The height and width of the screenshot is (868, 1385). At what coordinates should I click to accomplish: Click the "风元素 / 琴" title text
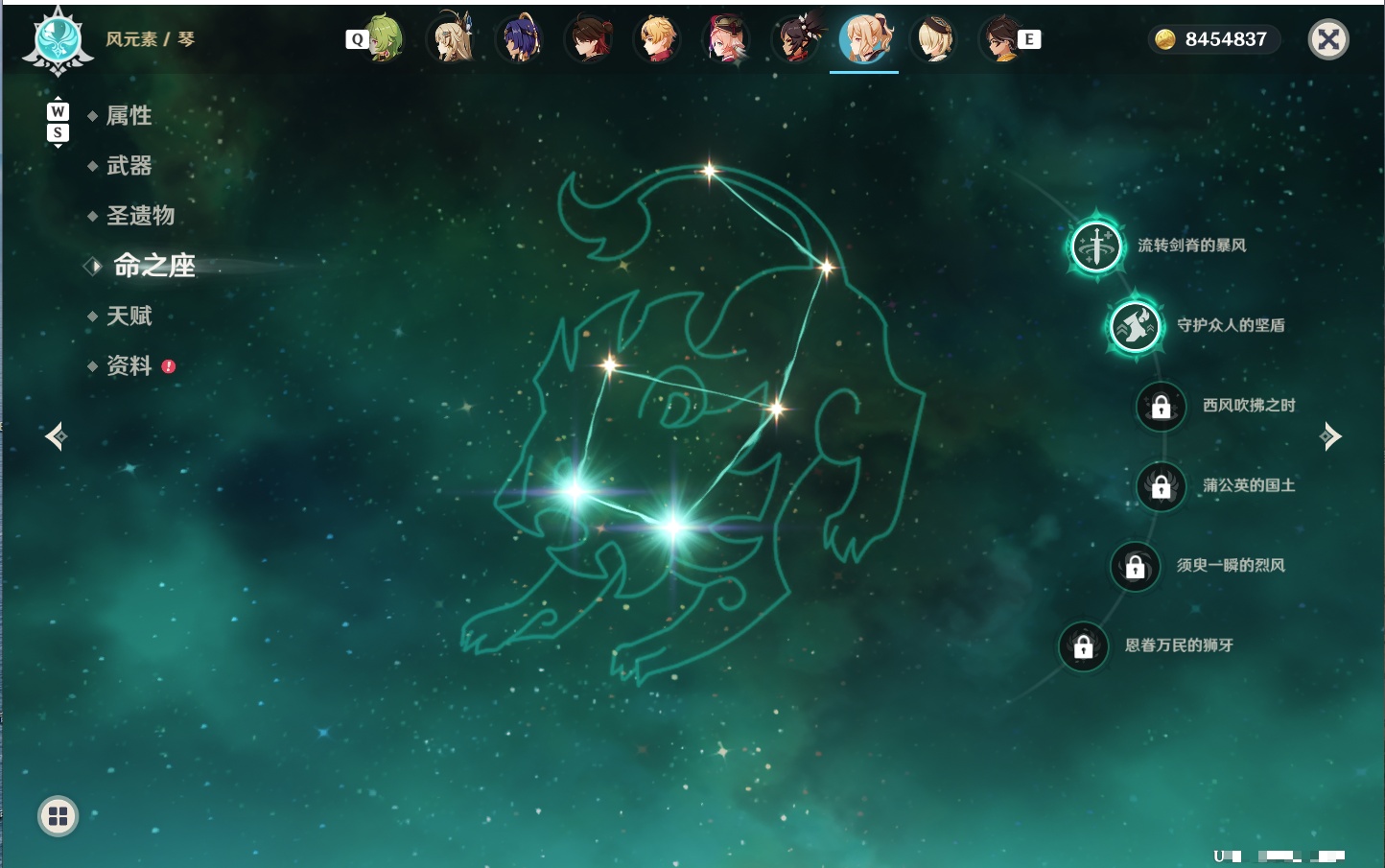coord(150,39)
